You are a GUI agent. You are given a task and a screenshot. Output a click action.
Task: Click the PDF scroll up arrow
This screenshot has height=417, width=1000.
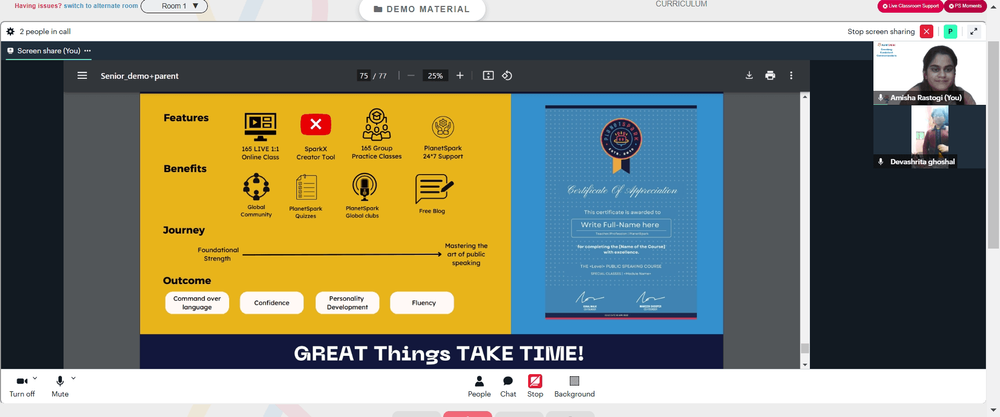[804, 97]
